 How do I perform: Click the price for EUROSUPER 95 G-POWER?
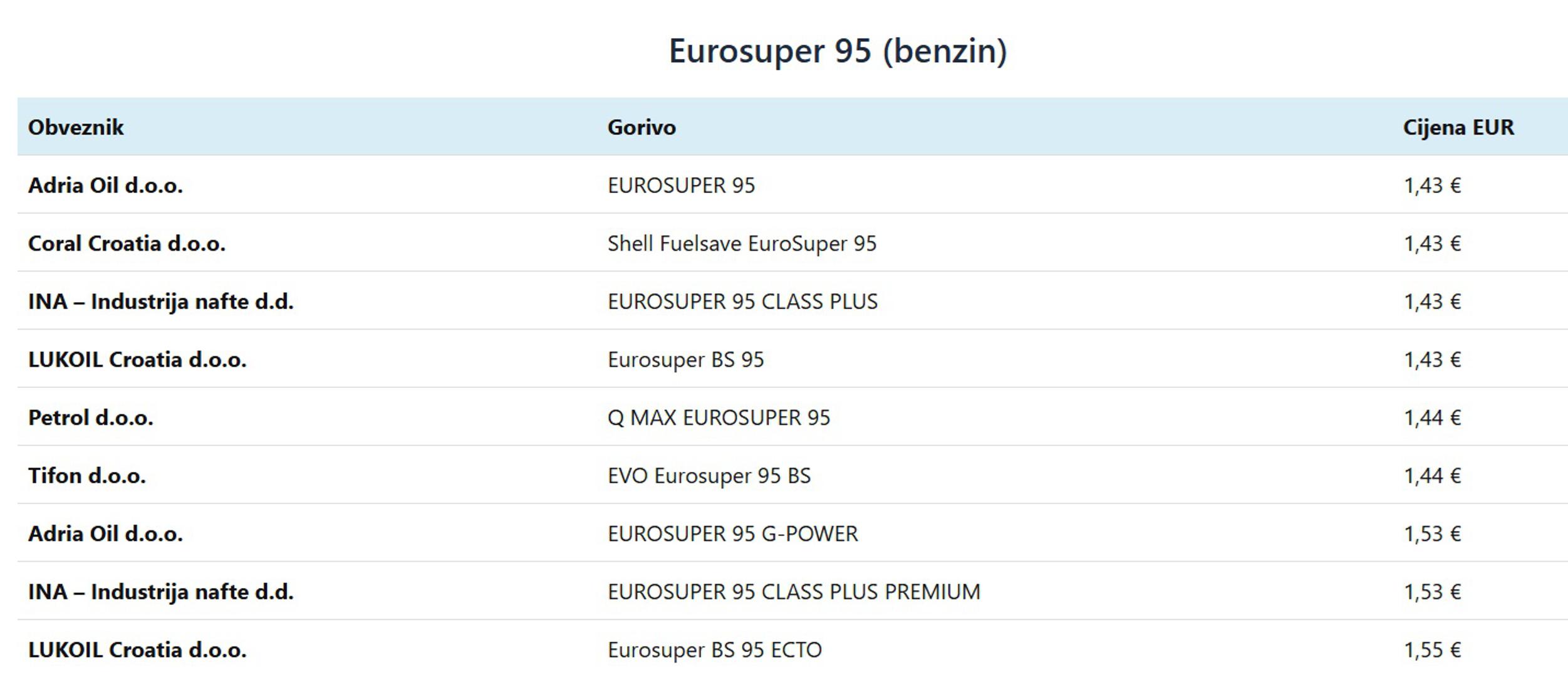pyautogui.click(x=1432, y=534)
